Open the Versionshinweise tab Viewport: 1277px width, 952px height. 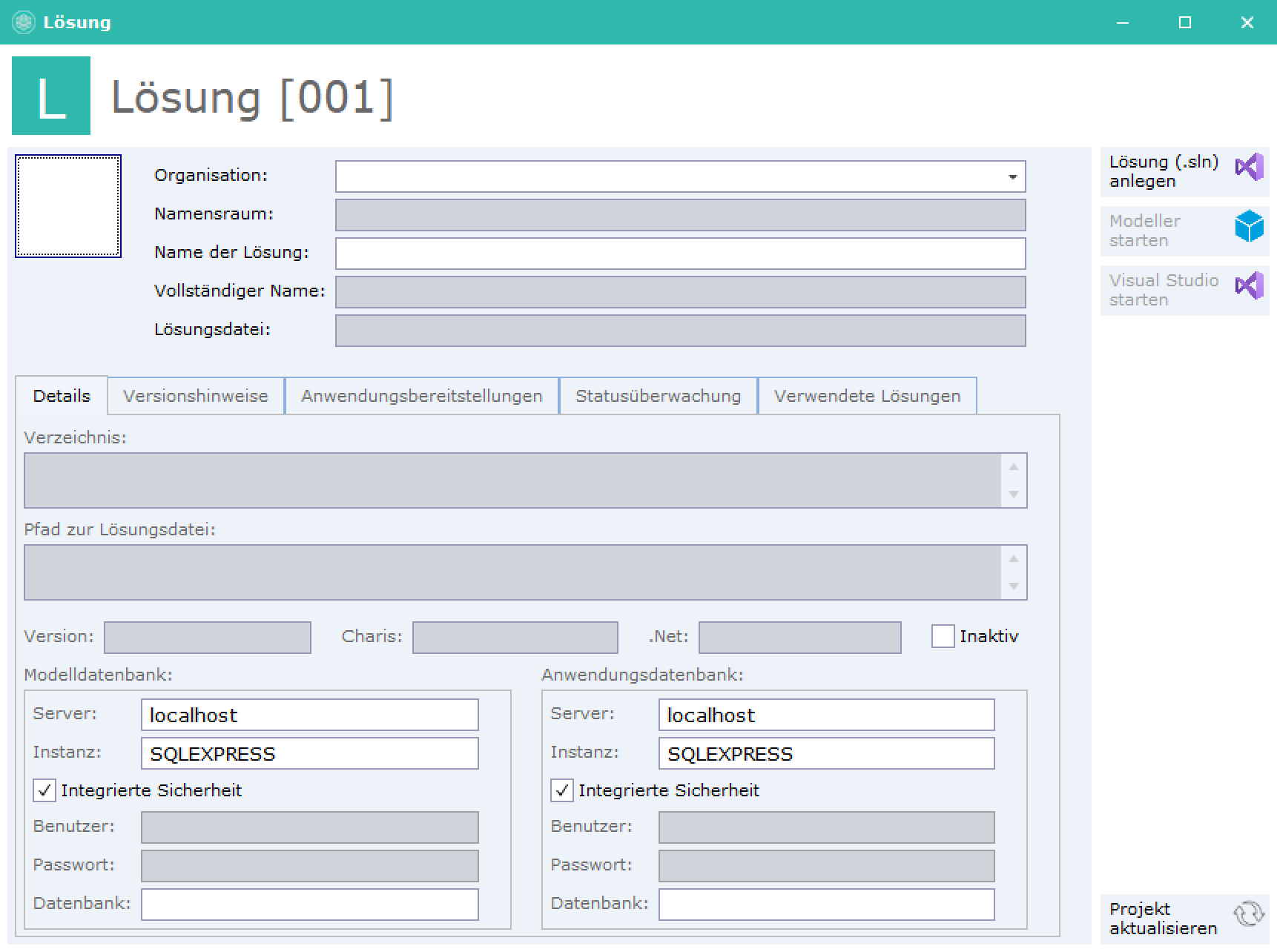point(196,396)
